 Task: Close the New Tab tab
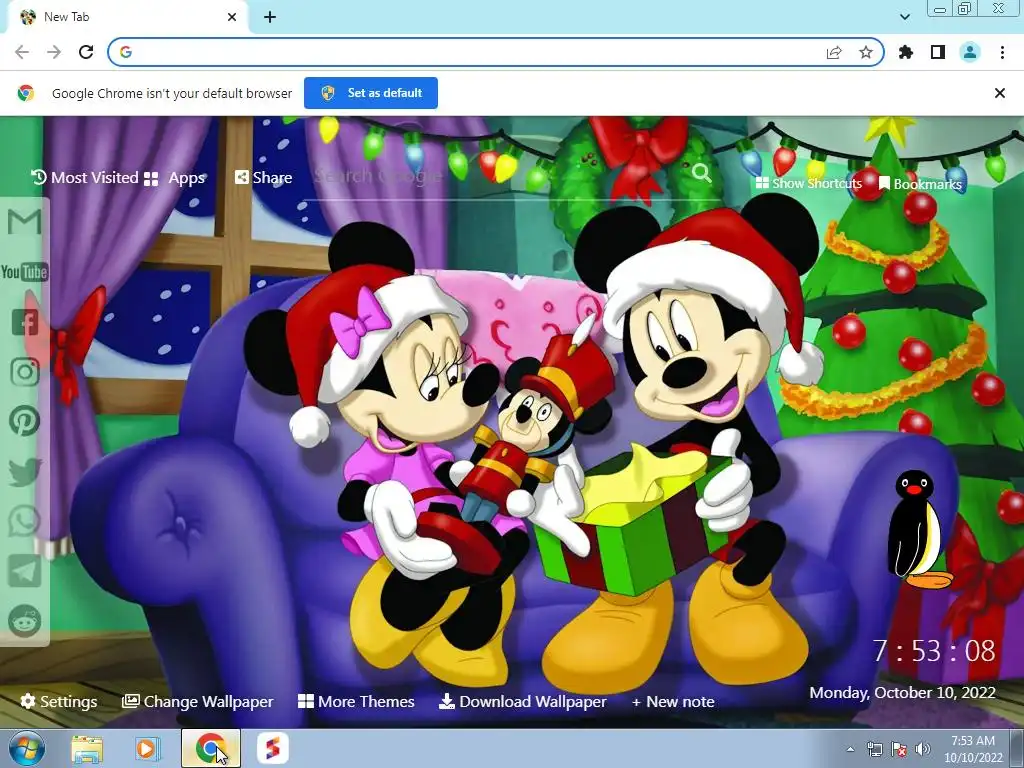click(232, 17)
